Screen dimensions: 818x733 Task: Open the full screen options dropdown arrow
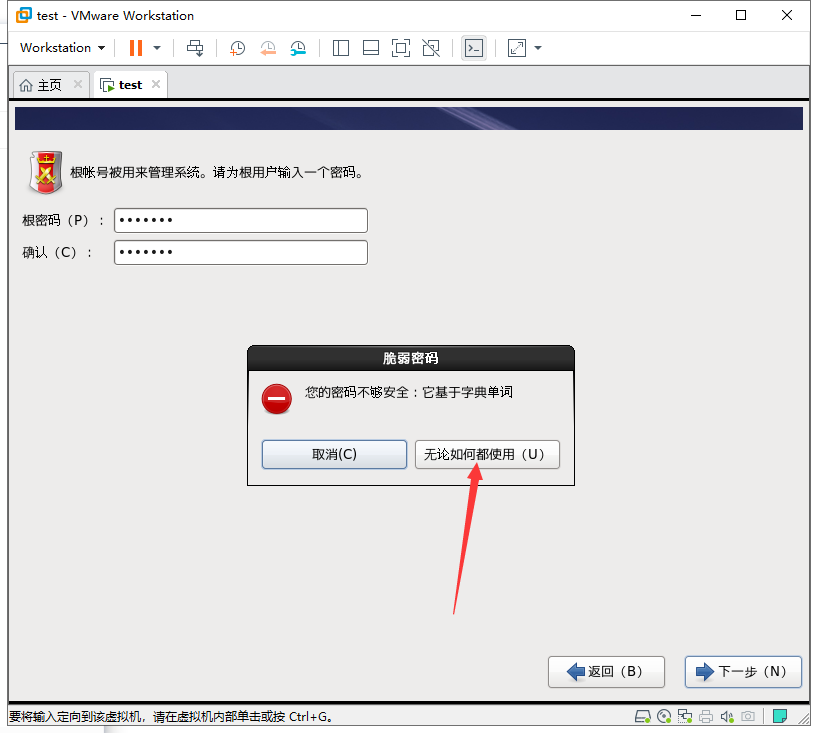coord(537,47)
